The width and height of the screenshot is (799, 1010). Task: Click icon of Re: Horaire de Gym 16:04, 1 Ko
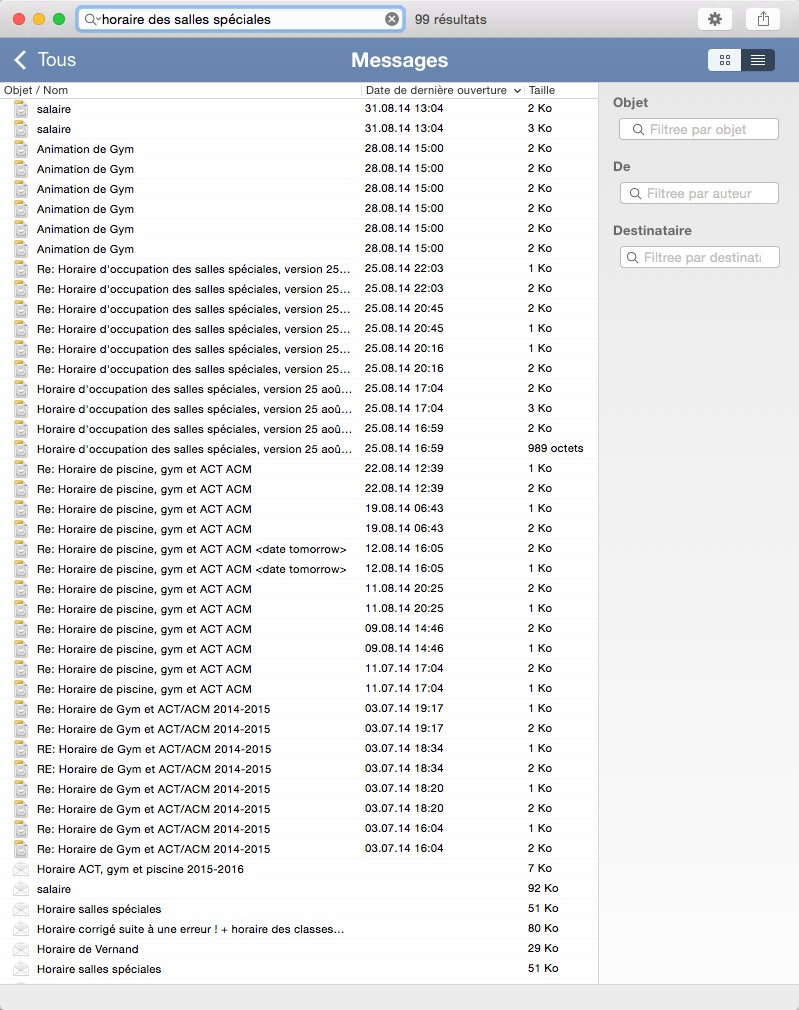pos(21,829)
